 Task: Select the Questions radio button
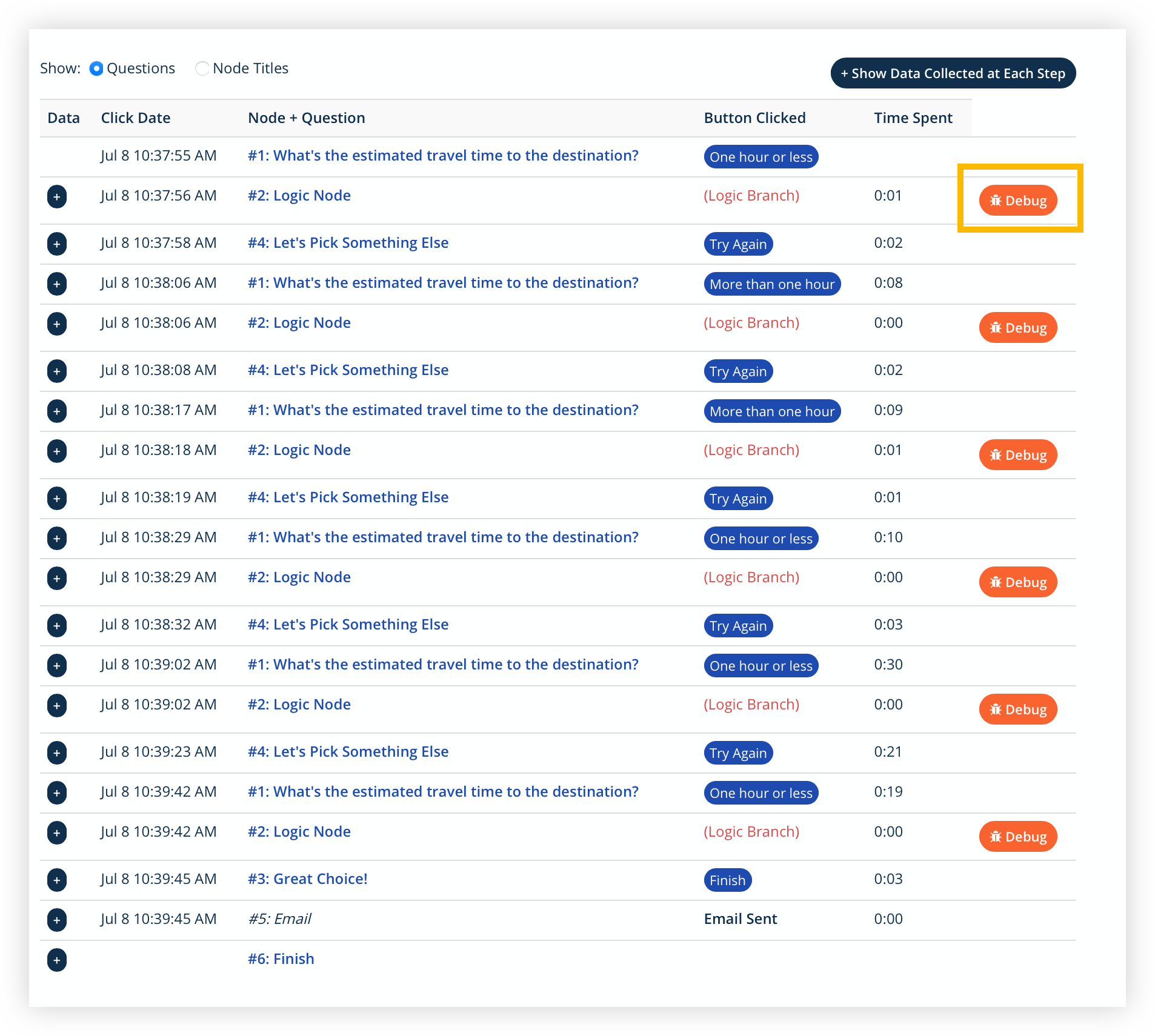pos(96,68)
